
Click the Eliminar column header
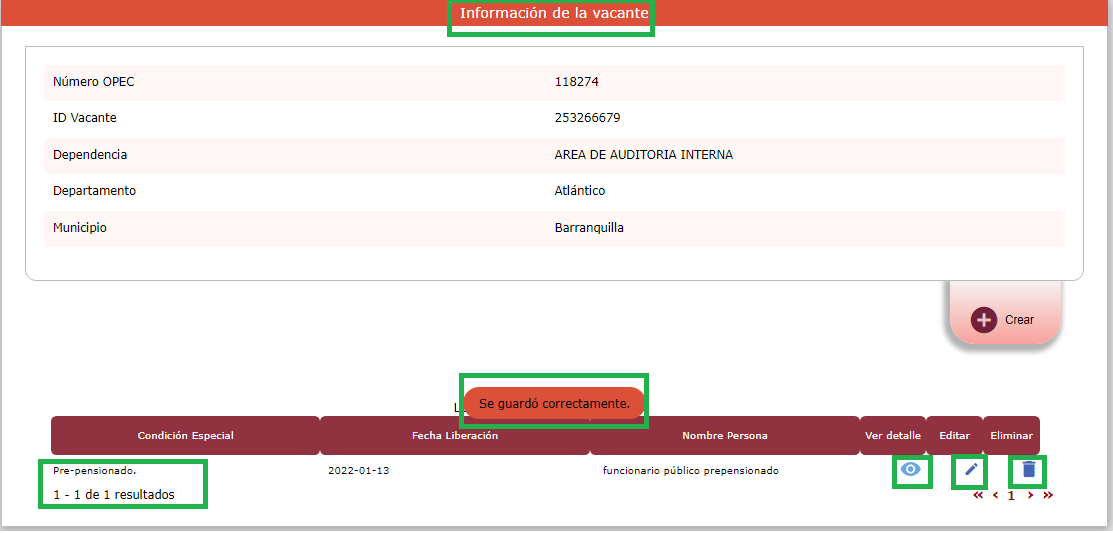pos(1011,436)
